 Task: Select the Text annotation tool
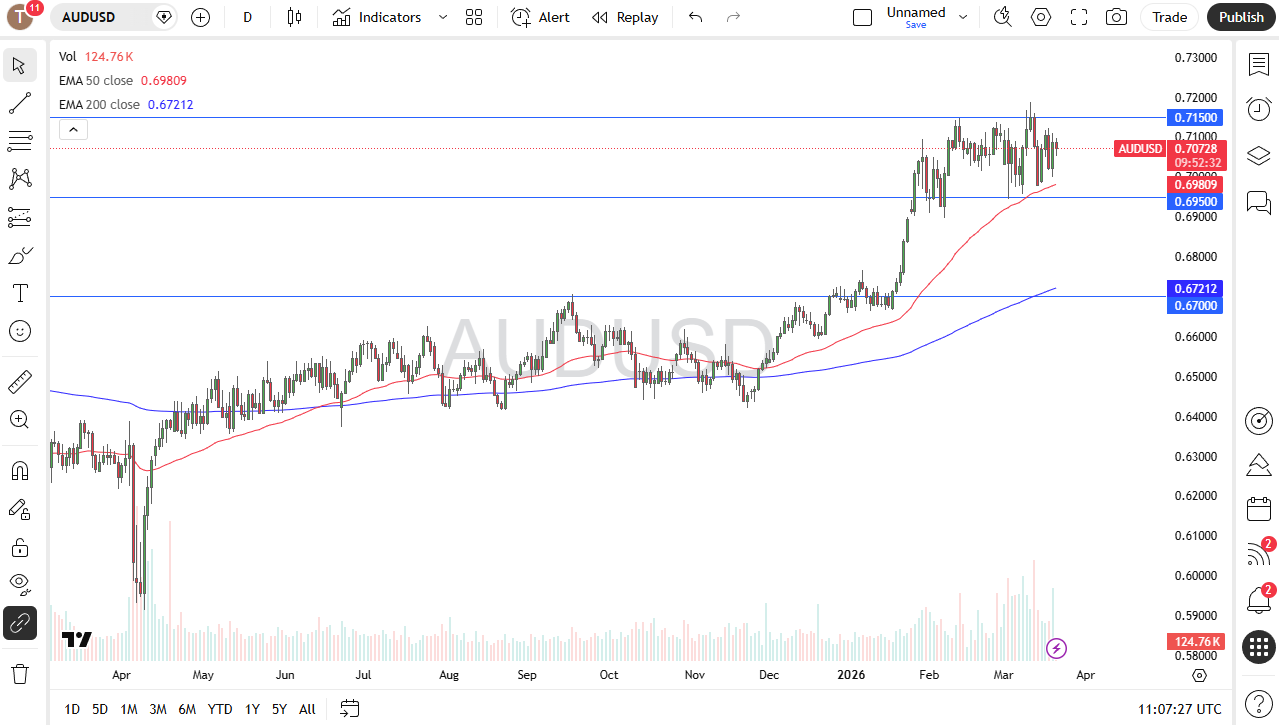tap(19, 293)
